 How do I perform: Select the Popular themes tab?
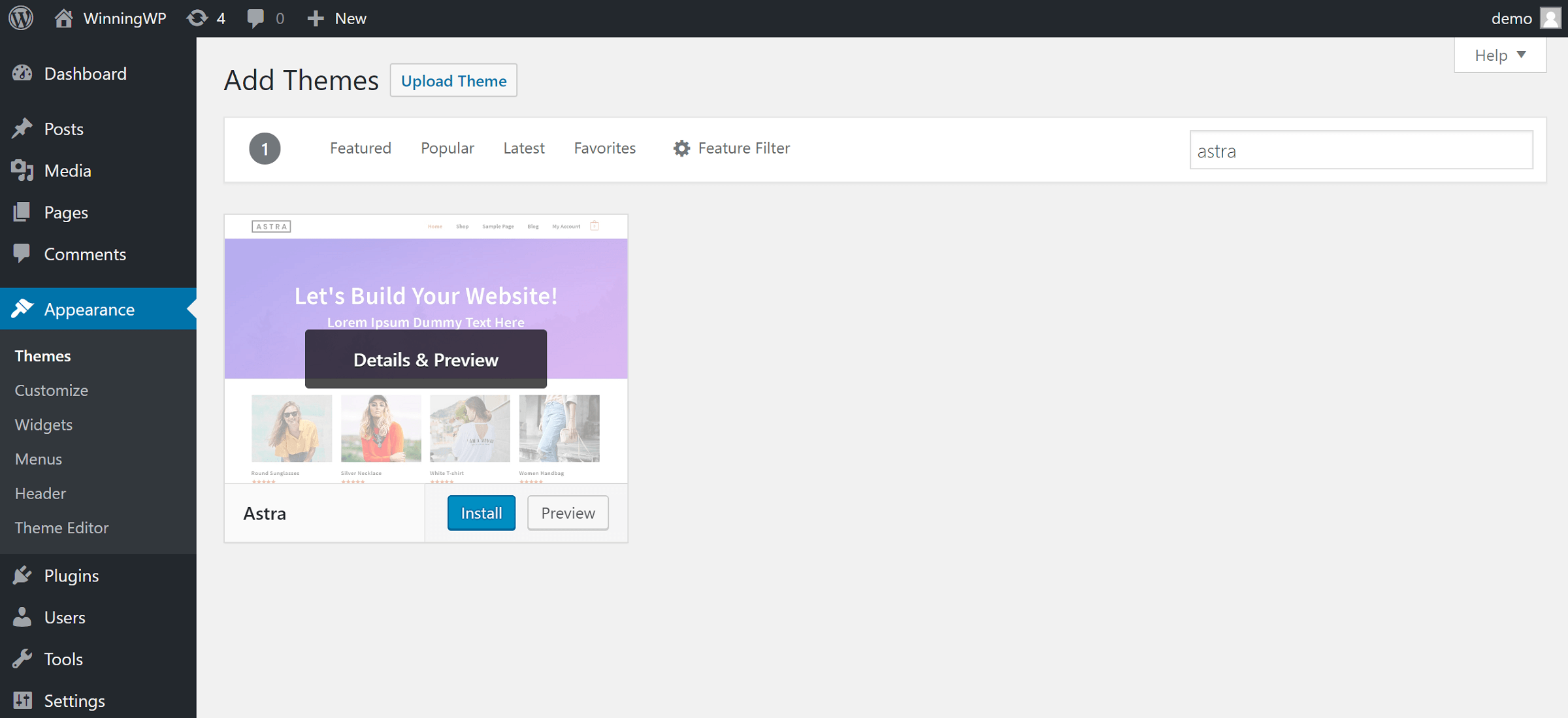[x=447, y=148]
